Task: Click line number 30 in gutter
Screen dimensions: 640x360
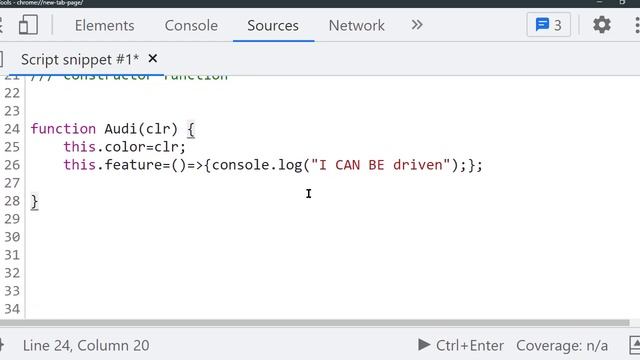Action: (12, 237)
